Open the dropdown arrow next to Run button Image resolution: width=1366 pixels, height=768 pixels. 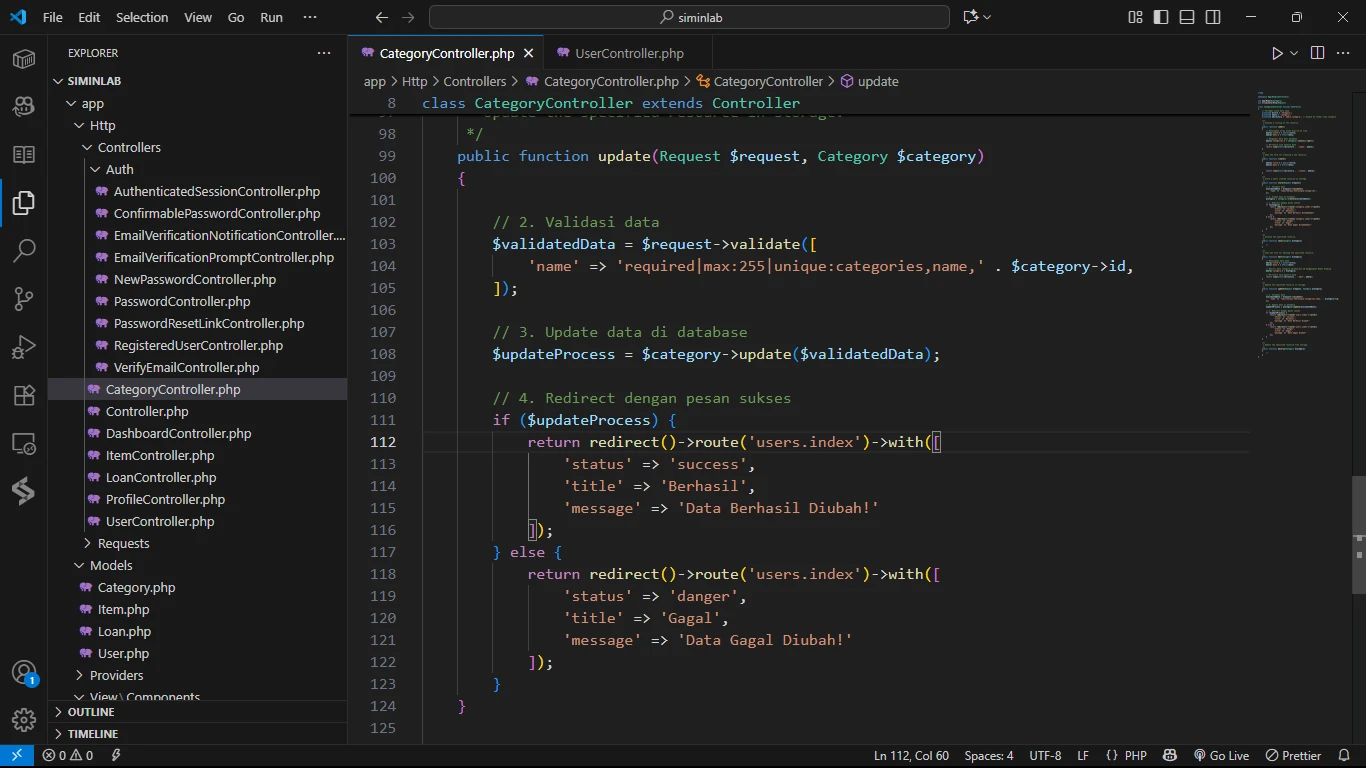(1294, 53)
